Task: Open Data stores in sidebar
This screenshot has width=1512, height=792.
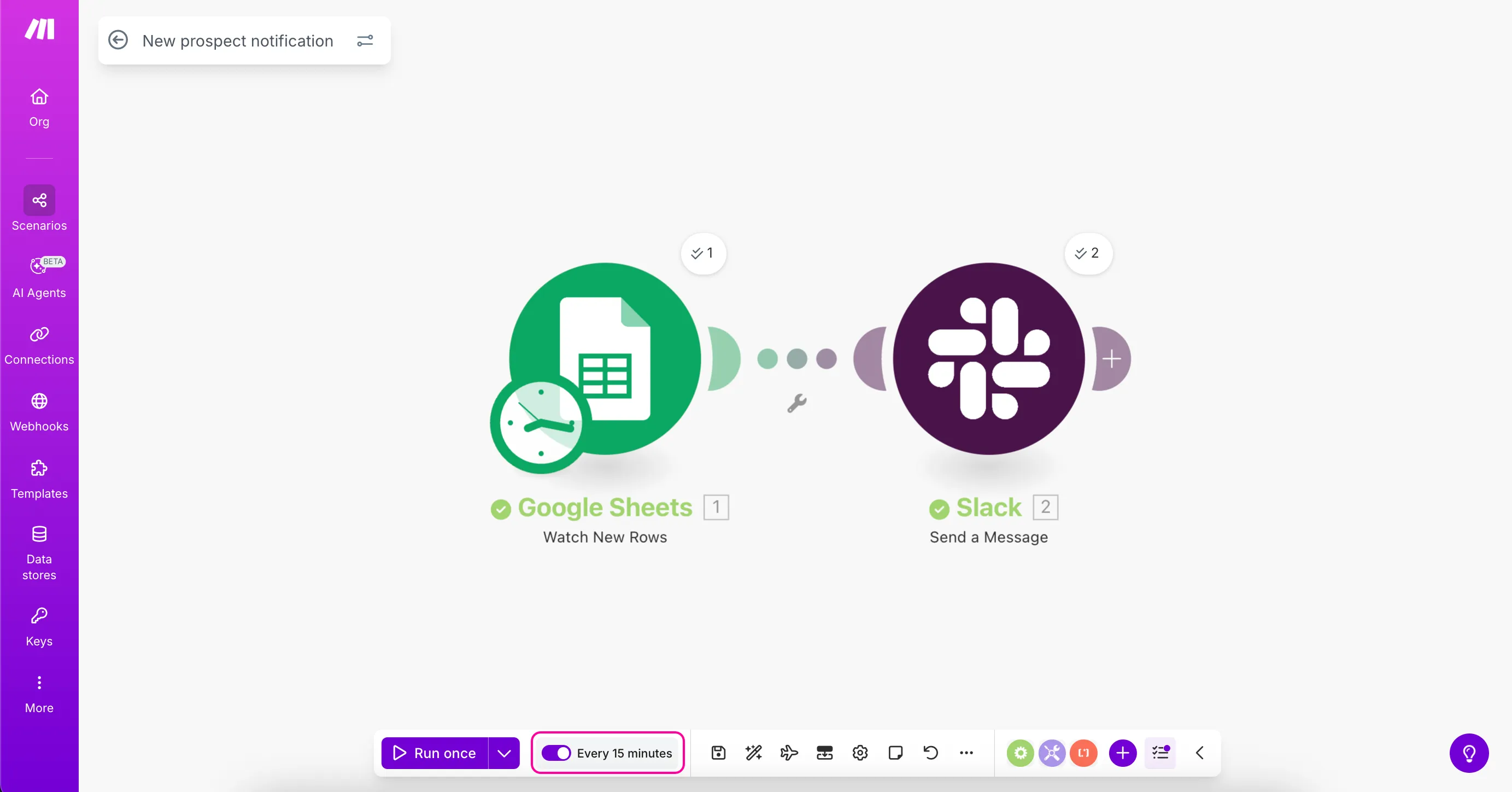Action: coord(39,553)
